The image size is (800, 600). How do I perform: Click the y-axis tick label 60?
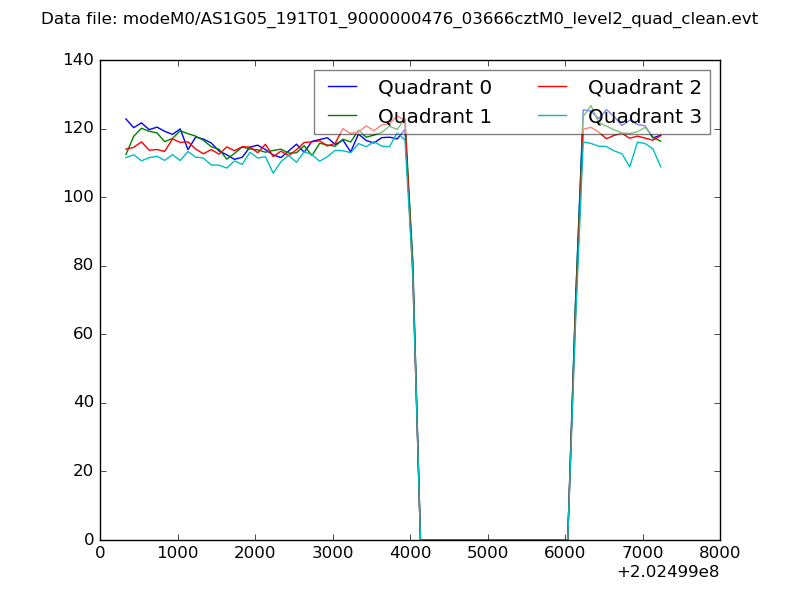(87, 334)
